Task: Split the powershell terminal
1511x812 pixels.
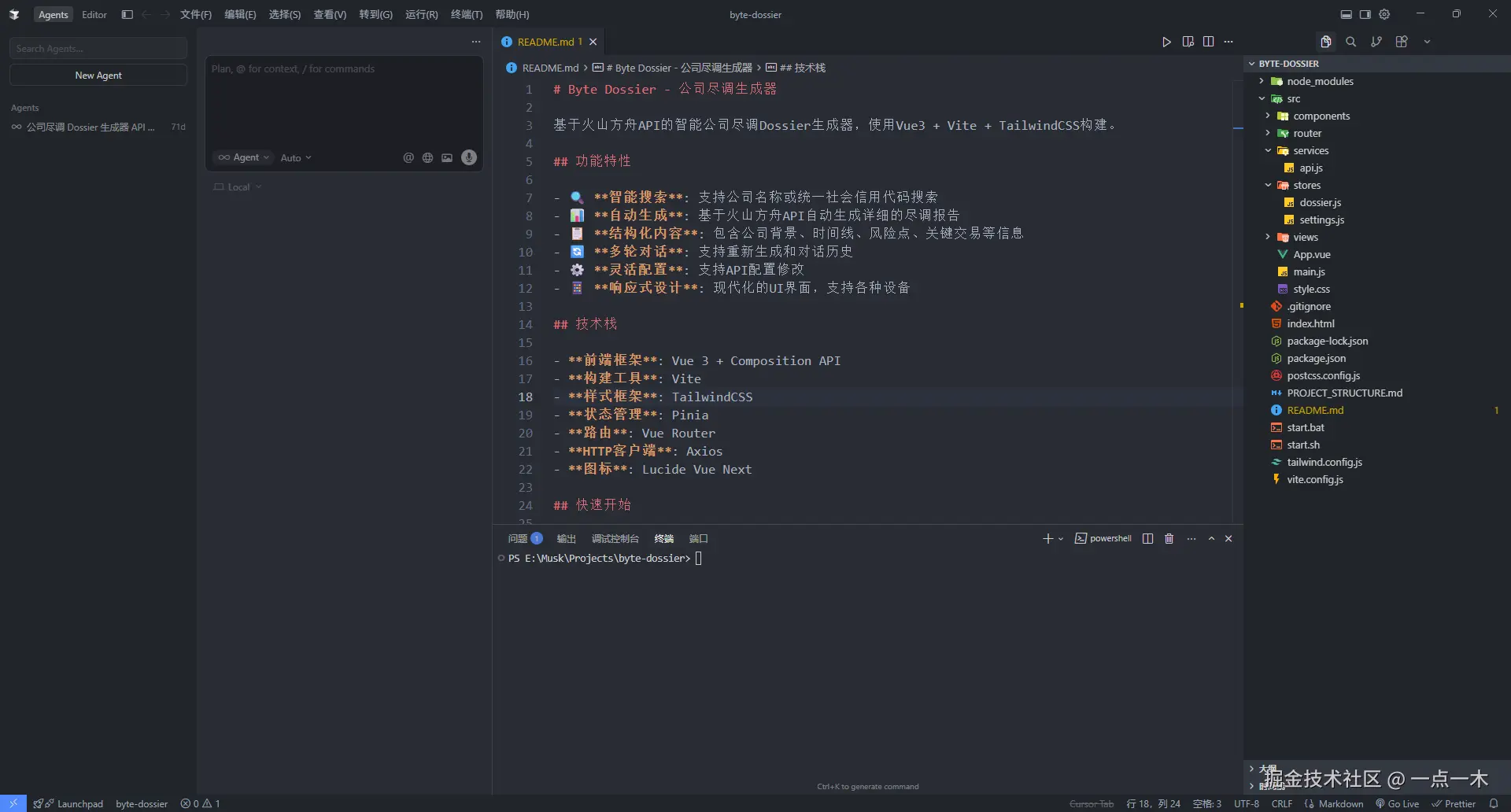Action: (x=1147, y=539)
